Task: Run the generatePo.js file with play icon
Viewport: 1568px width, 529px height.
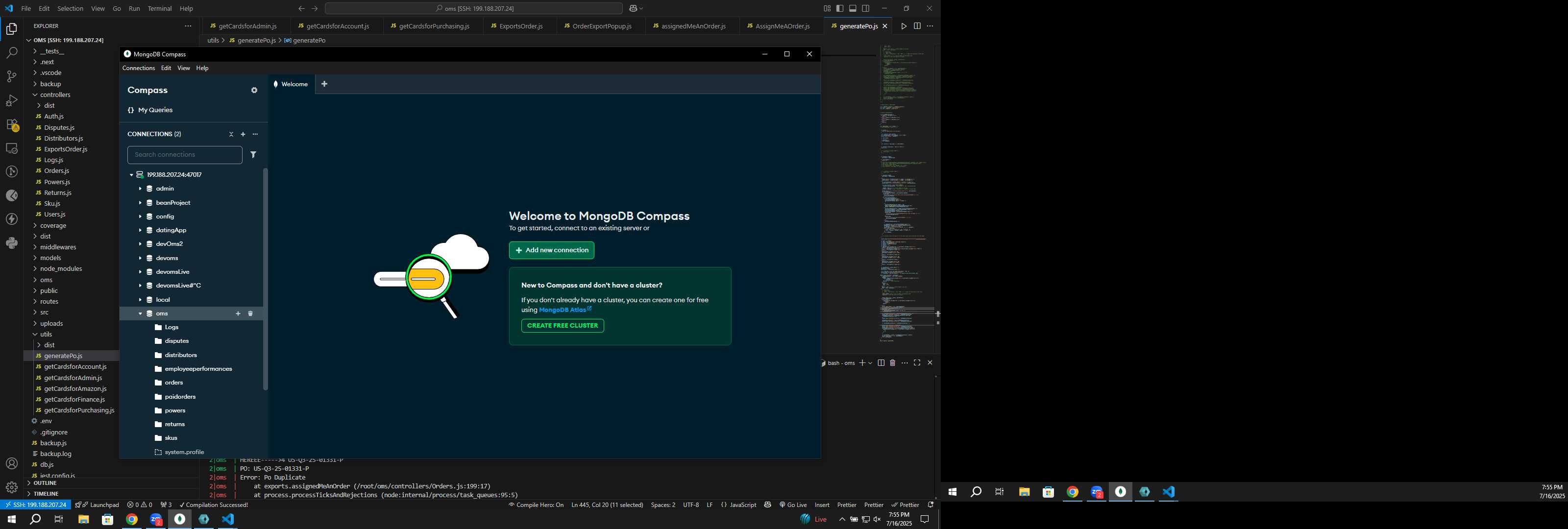Action: point(904,26)
